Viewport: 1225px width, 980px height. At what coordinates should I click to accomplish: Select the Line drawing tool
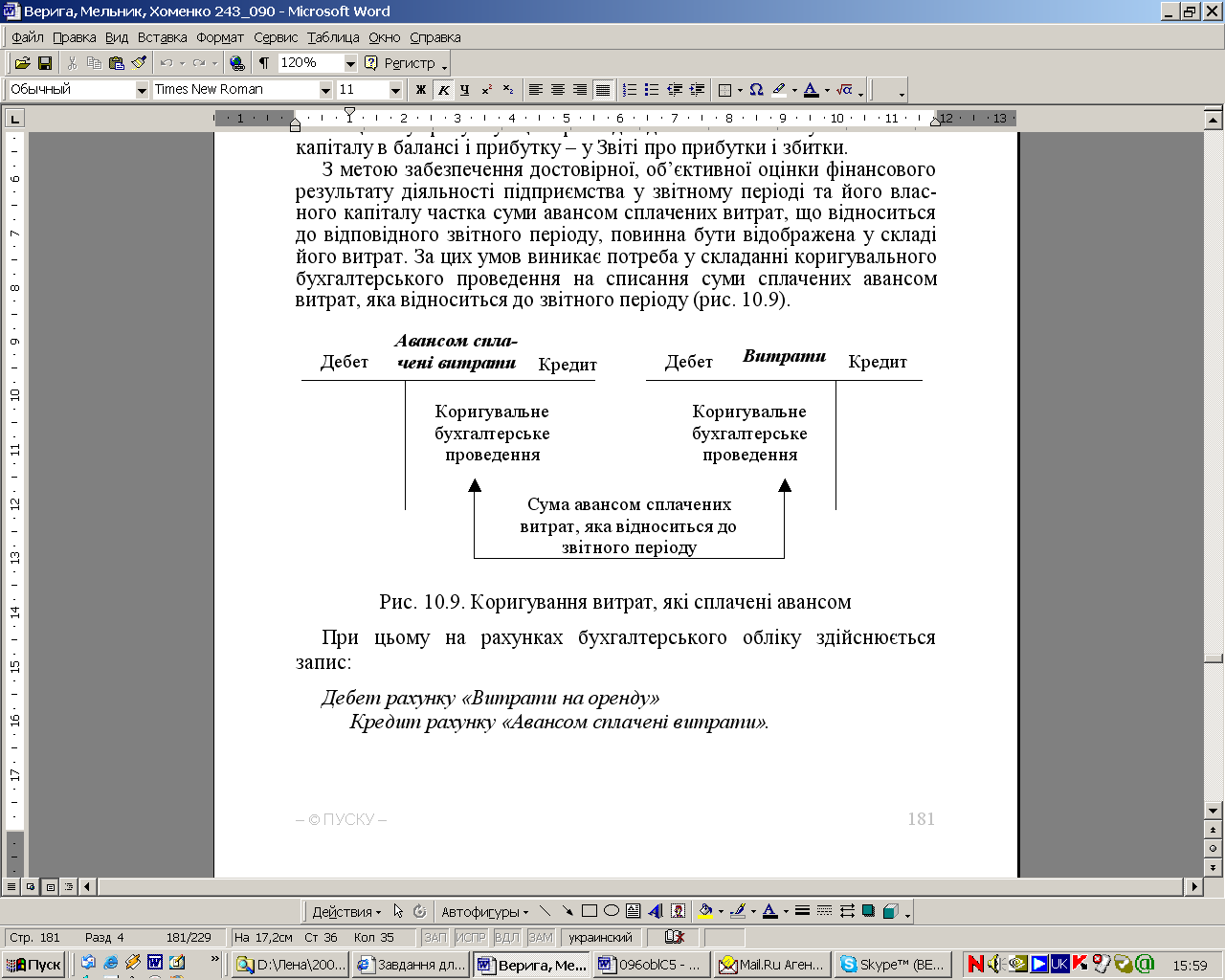(x=546, y=911)
